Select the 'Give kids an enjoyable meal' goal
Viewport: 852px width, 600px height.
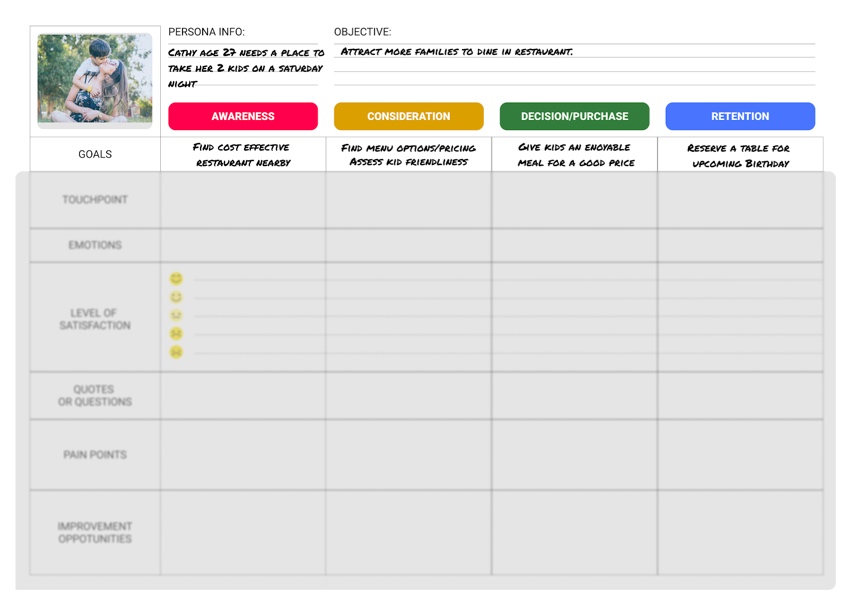point(575,155)
